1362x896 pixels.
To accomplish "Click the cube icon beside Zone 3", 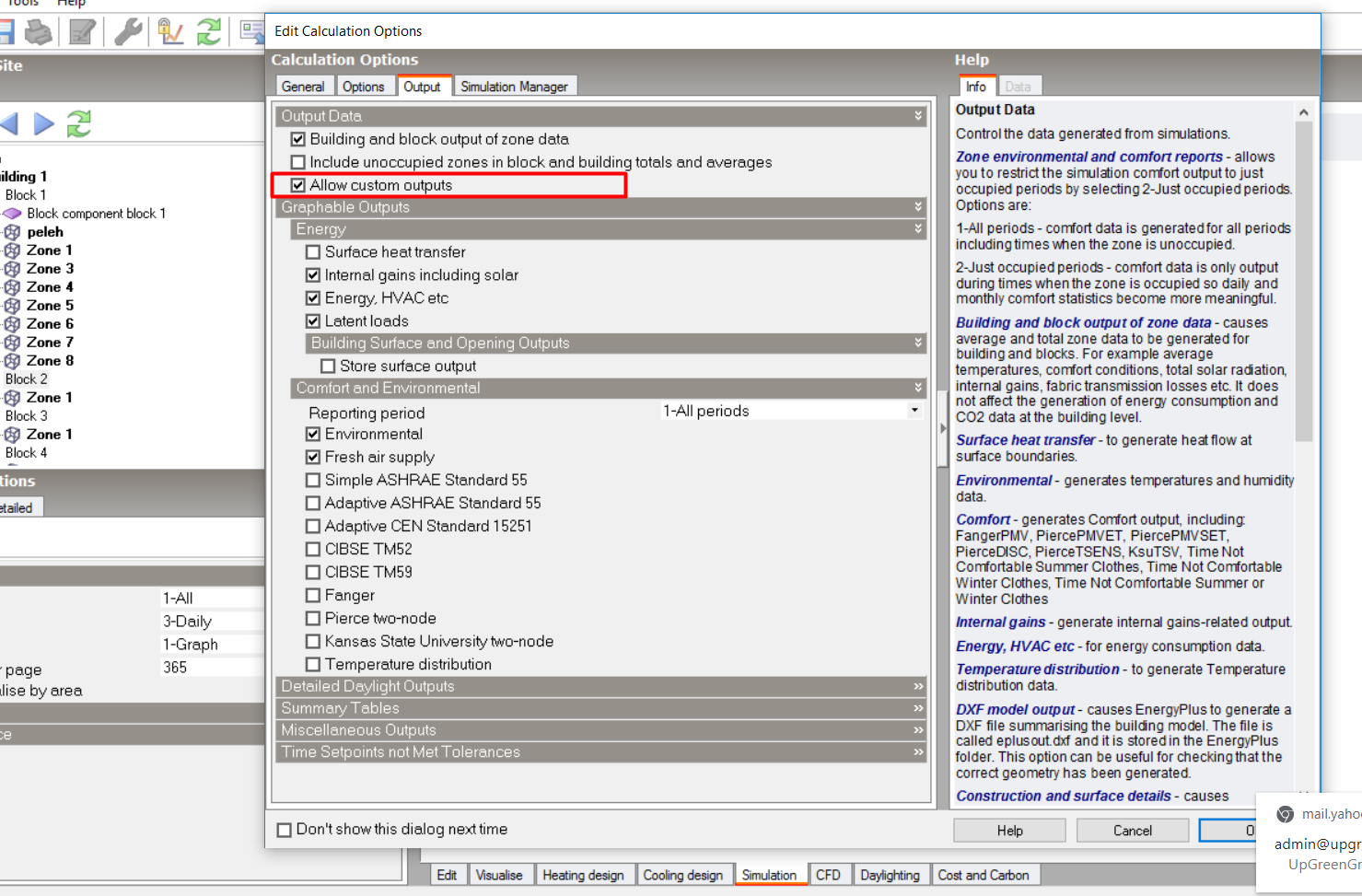I will point(12,269).
